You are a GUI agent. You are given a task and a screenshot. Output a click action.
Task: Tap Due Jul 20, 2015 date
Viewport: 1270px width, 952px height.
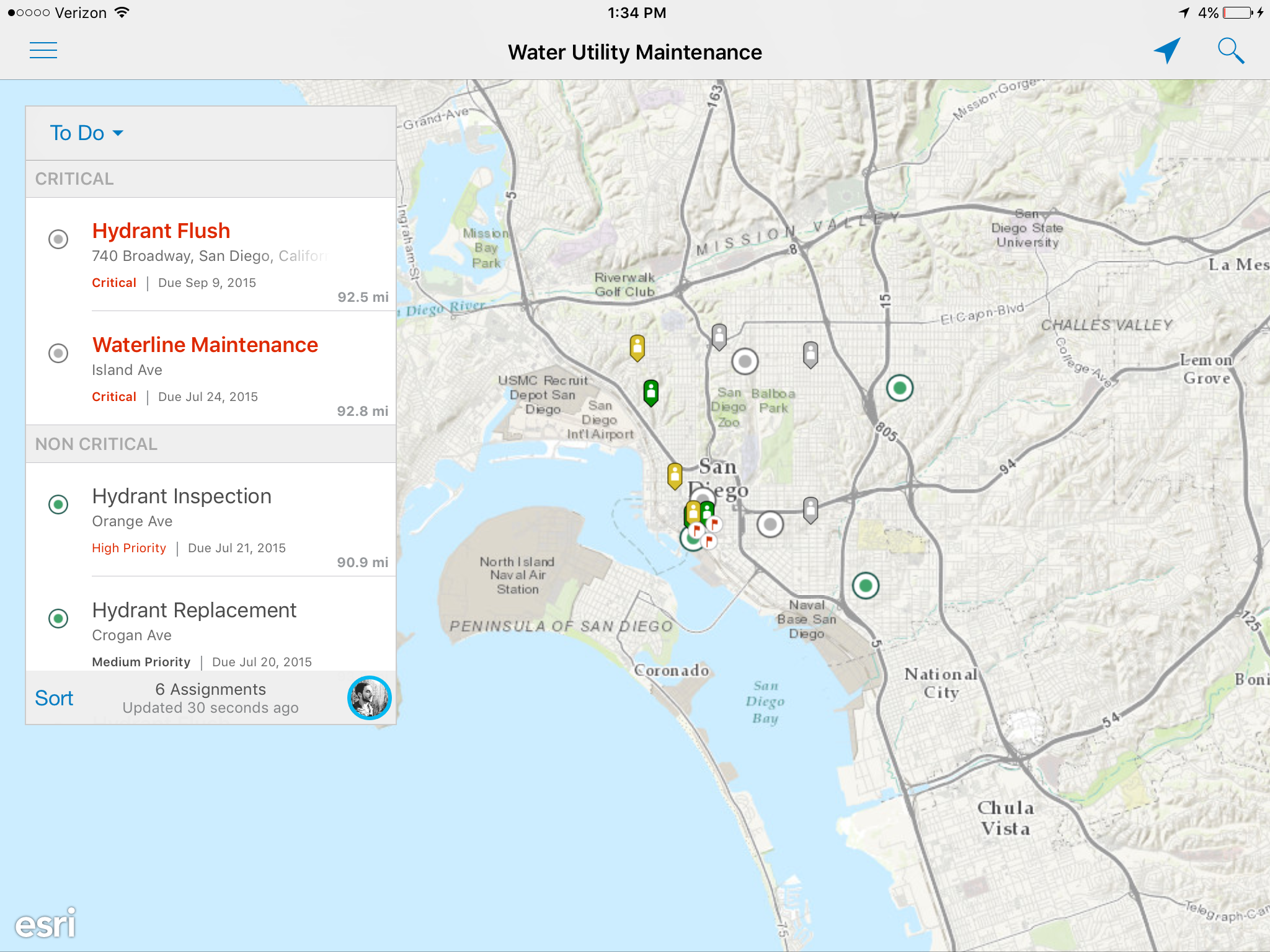click(262, 662)
